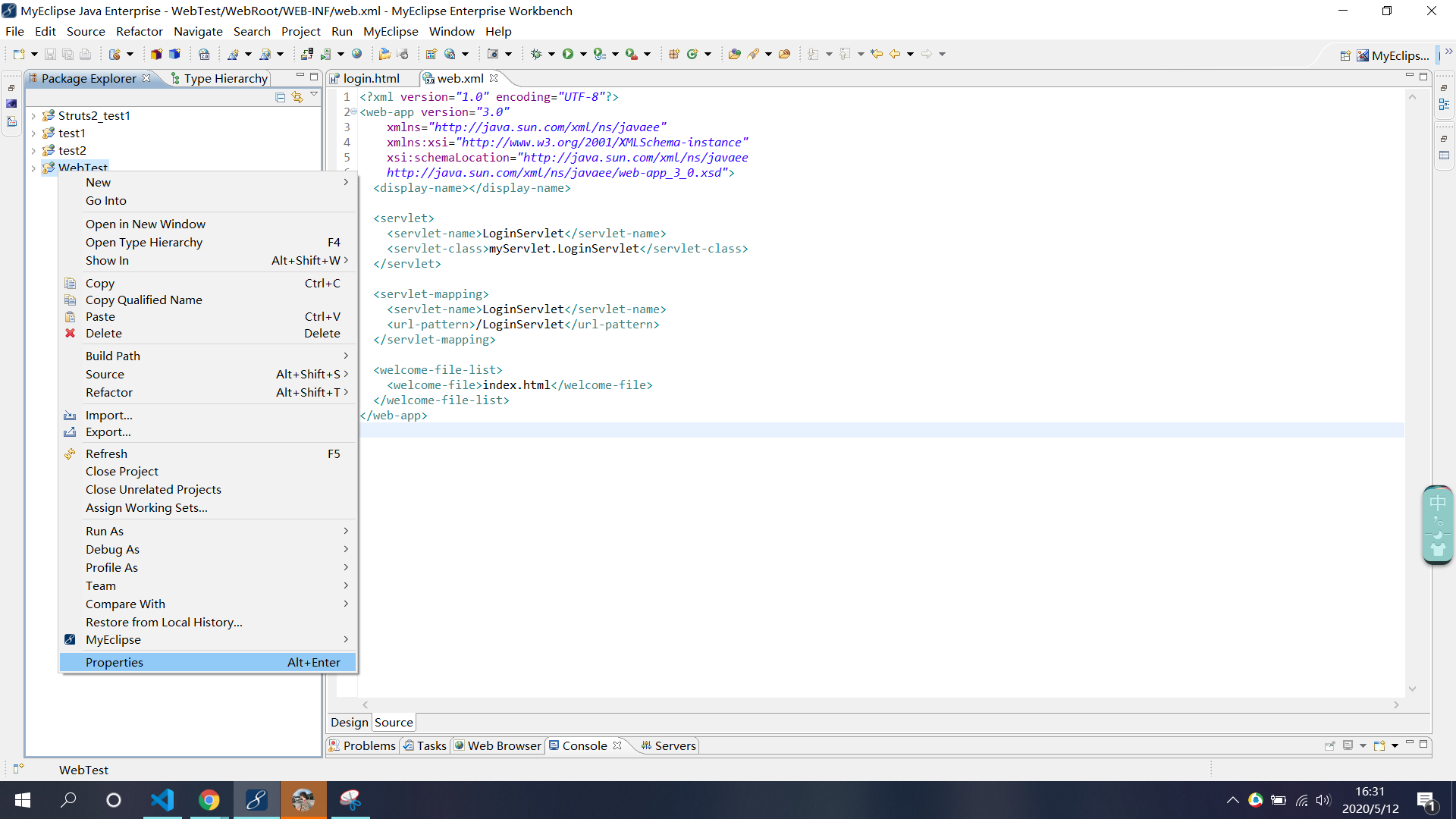Expand the test2 project node
This screenshot has height=819, width=1456.
coord(33,151)
